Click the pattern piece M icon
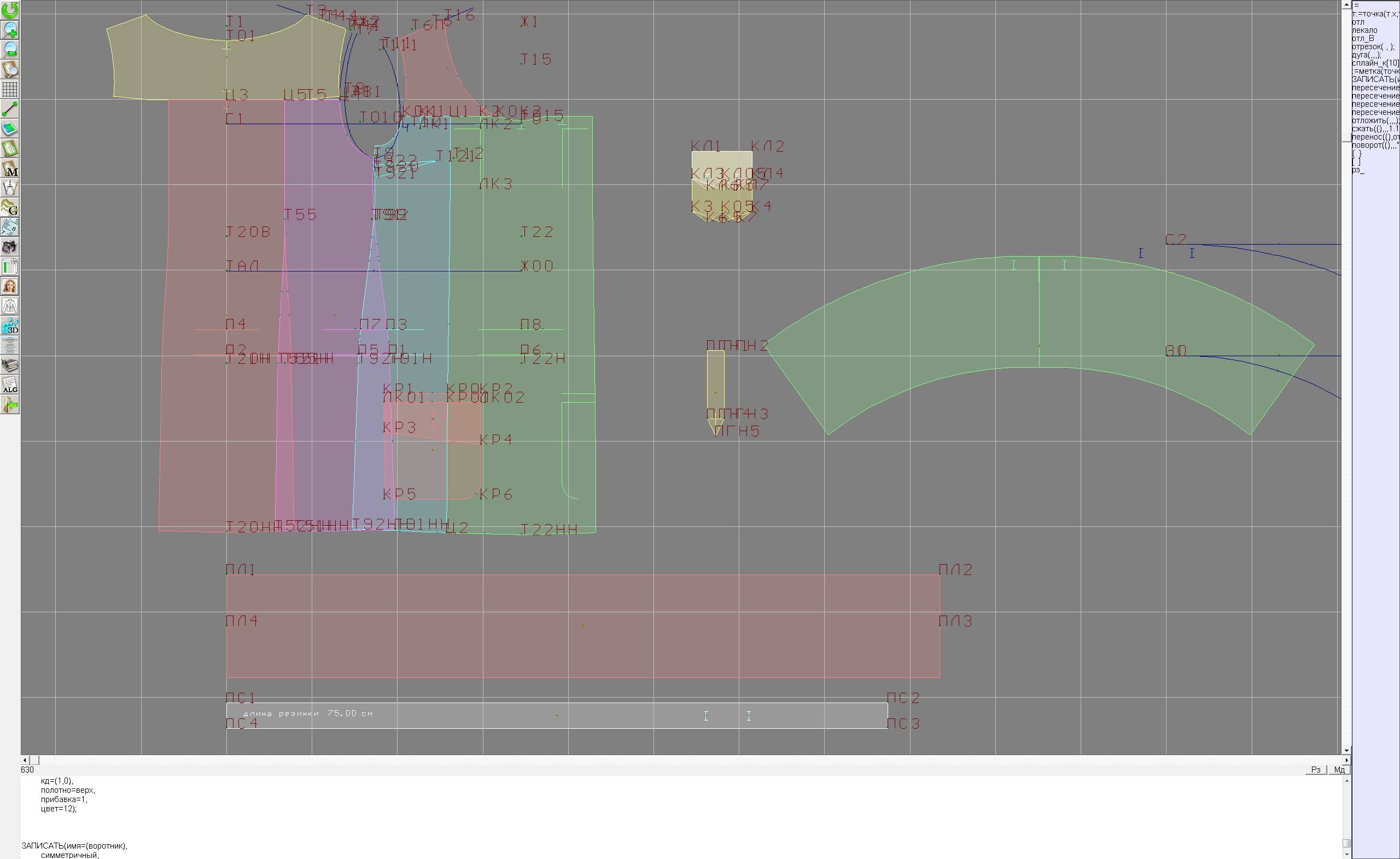Screen dimensions: 1400x859 [x=10, y=169]
